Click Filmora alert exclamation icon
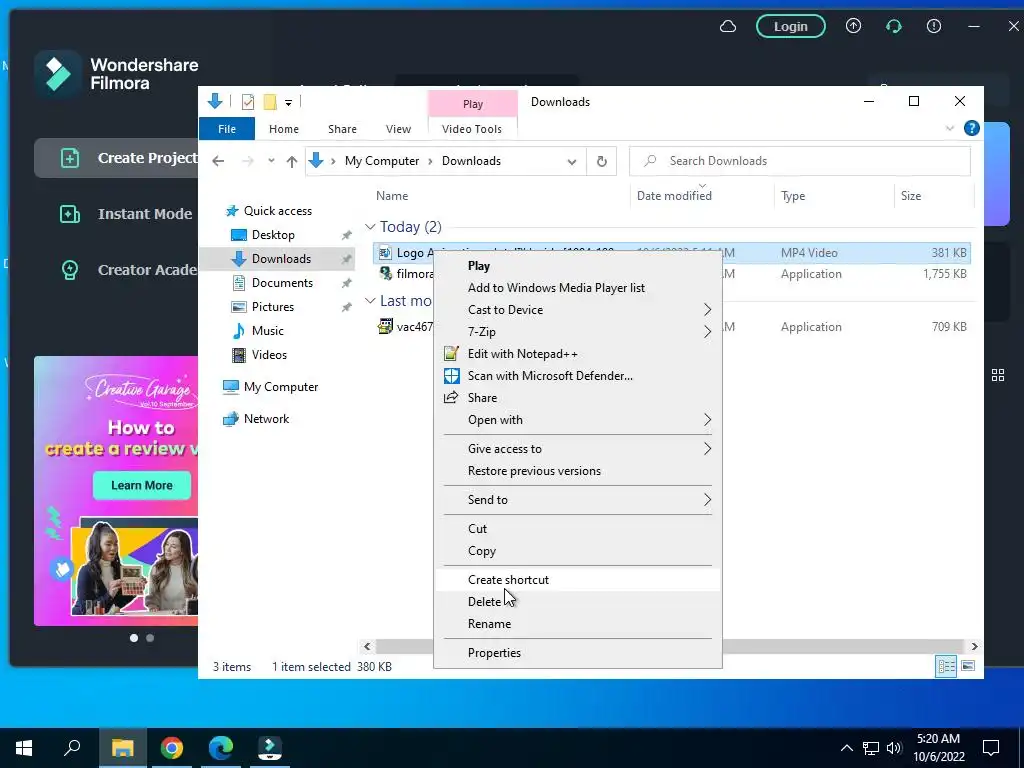The image size is (1024, 768). pyautogui.click(x=934, y=26)
